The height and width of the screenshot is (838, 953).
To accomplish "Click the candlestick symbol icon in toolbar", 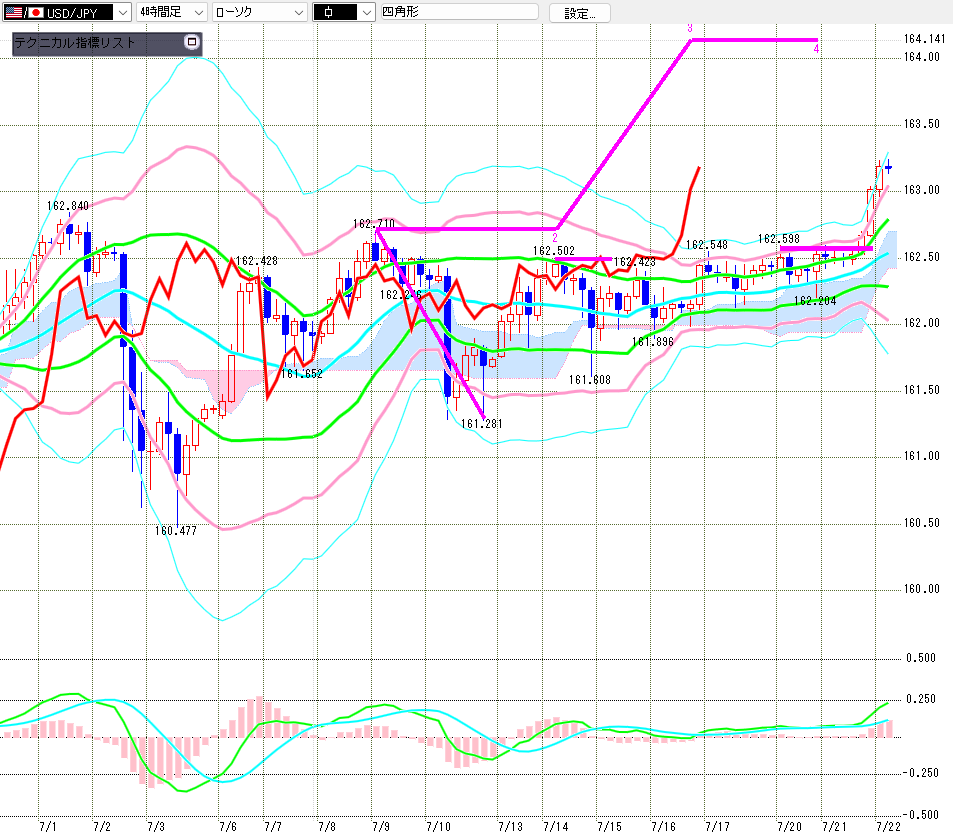I will (x=329, y=12).
